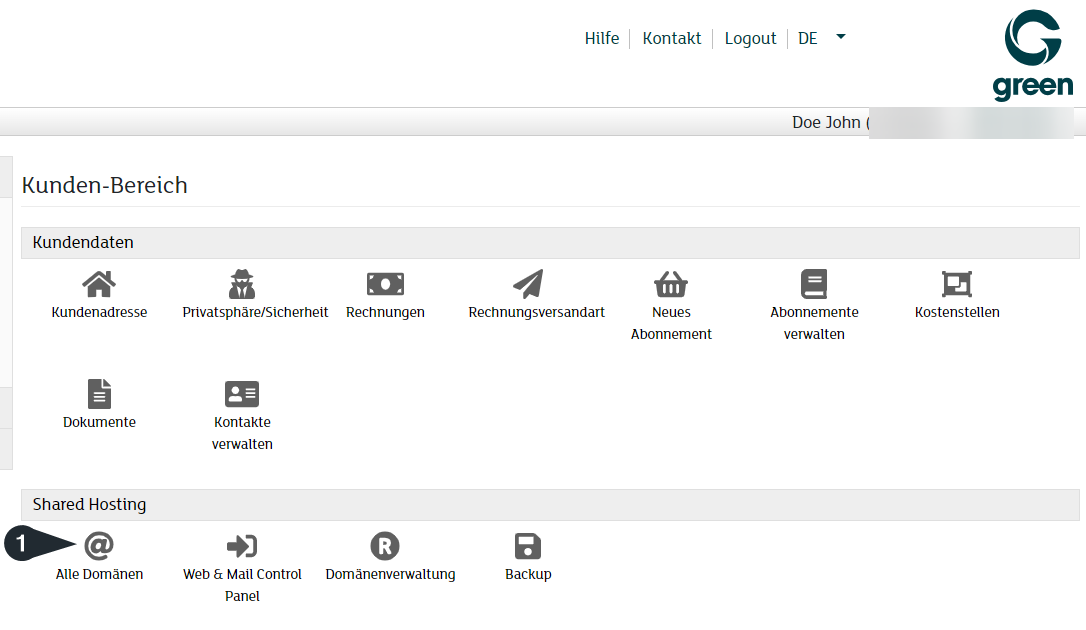The image size is (1086, 630).
Task: Select Alle Domänen with the @ icon
Action: click(x=99, y=547)
